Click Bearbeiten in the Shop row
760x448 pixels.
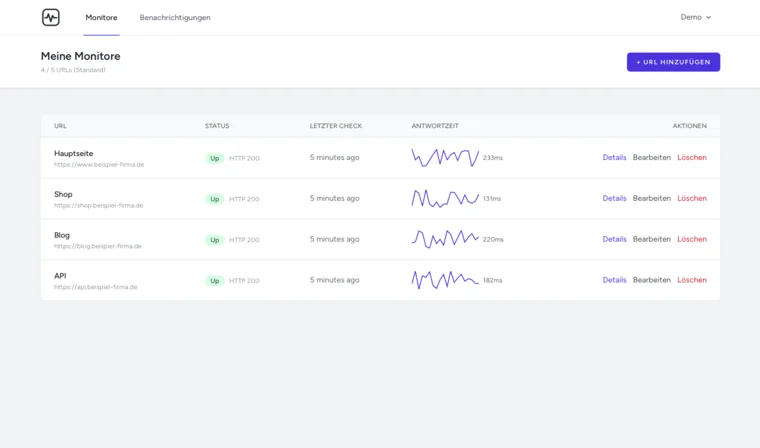point(651,198)
